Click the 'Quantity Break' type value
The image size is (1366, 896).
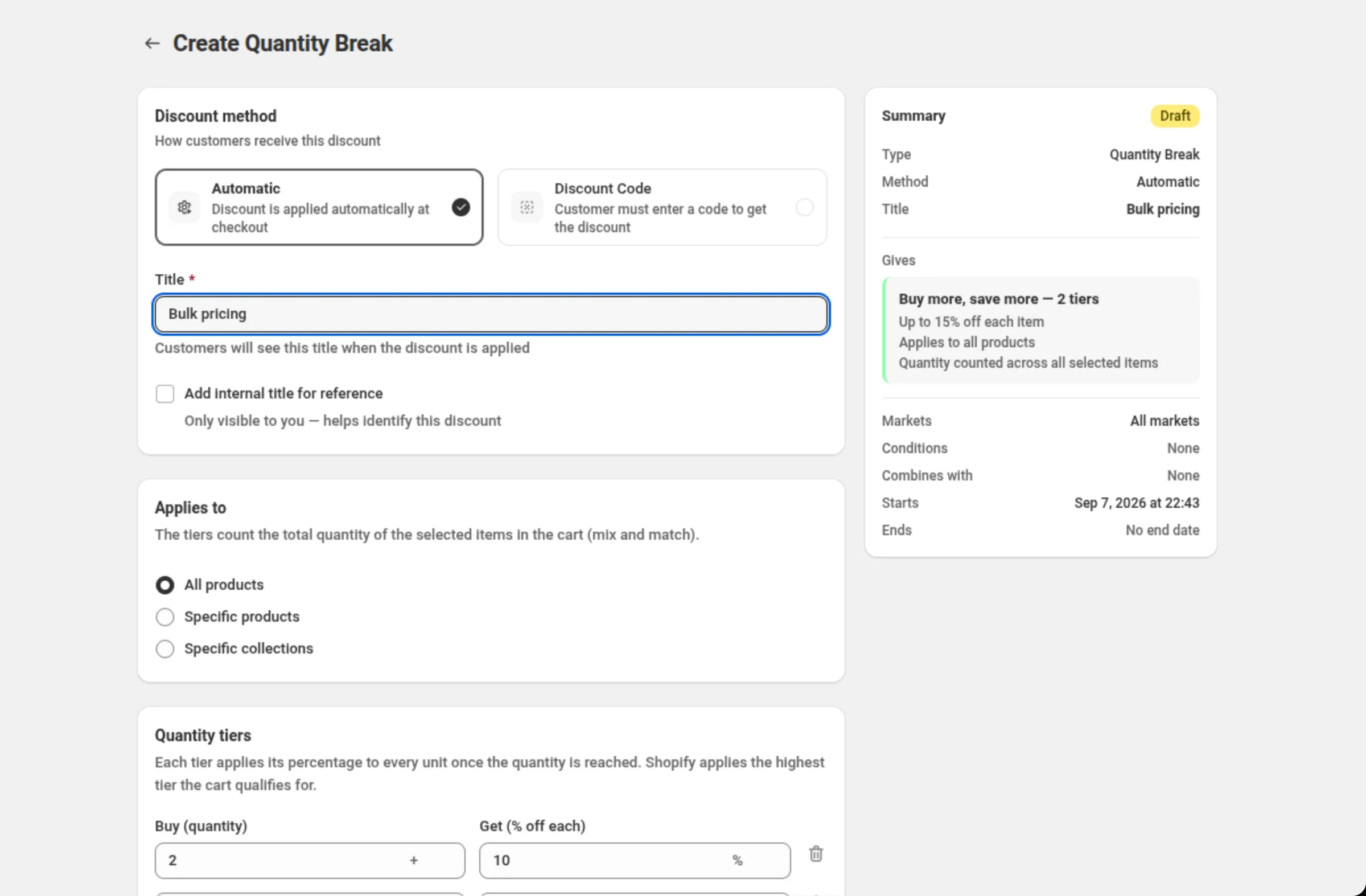point(1154,154)
